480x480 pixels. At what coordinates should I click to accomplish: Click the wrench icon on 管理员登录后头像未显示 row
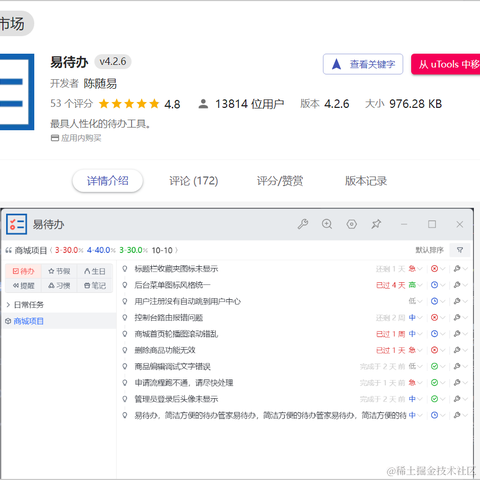point(457,399)
